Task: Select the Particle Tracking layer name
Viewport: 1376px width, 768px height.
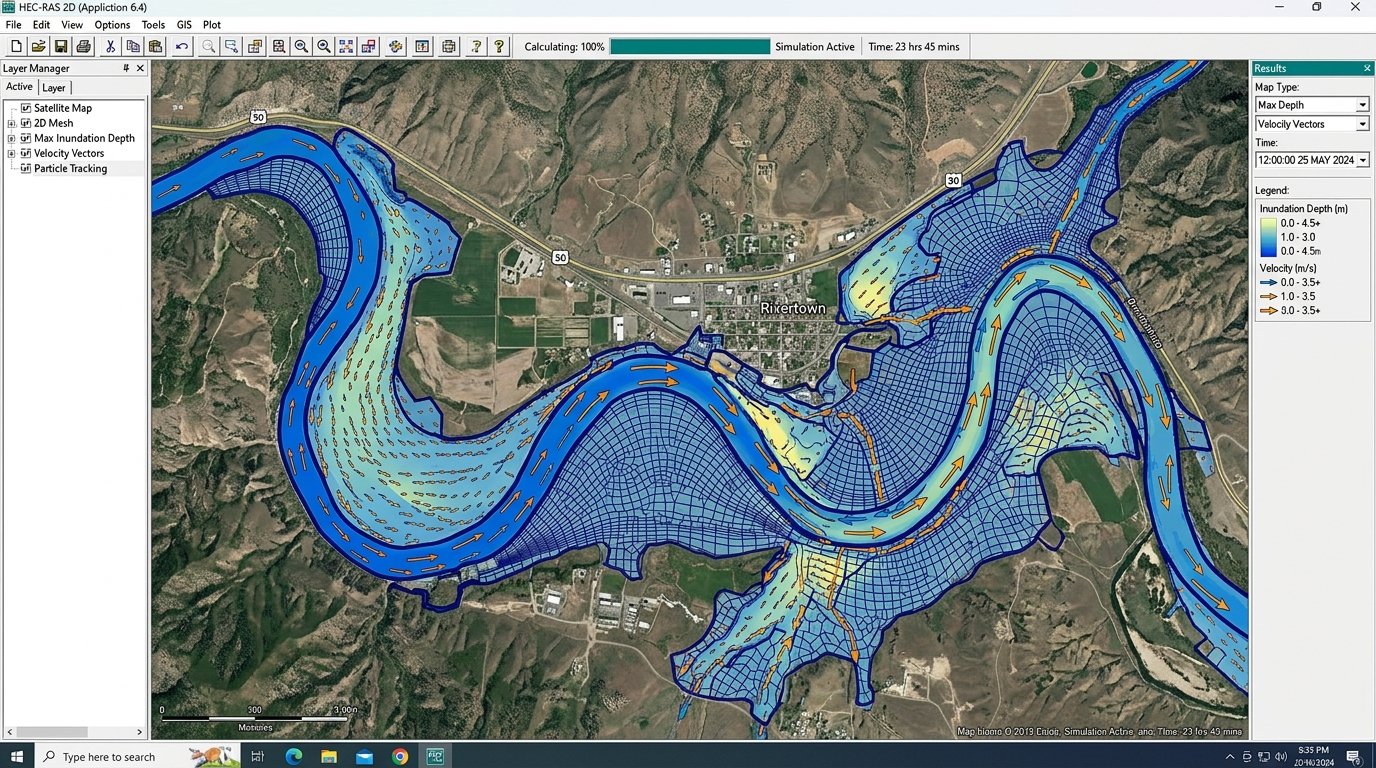Action: point(70,168)
